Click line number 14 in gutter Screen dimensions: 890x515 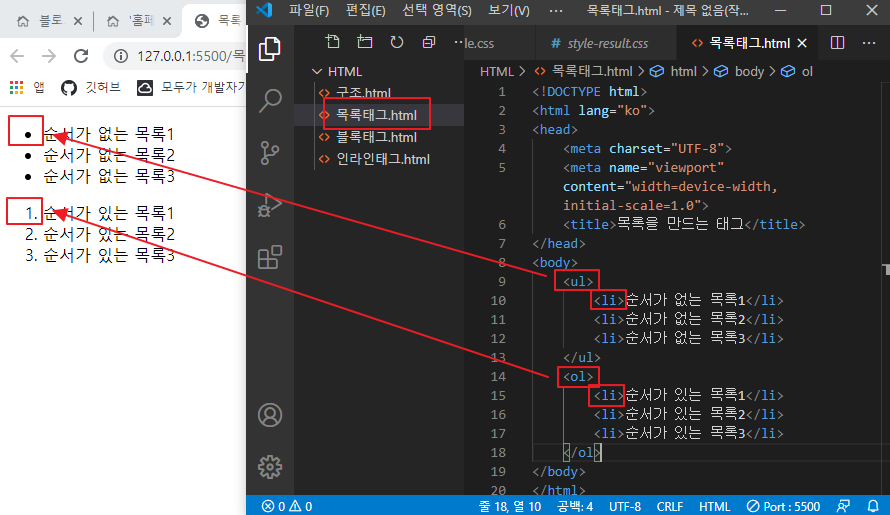498,376
